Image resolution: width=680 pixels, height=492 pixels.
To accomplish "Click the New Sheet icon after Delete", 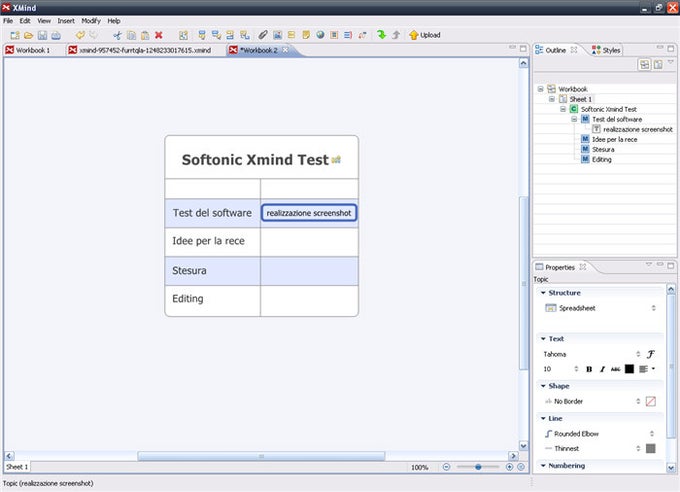I will (x=183, y=35).
